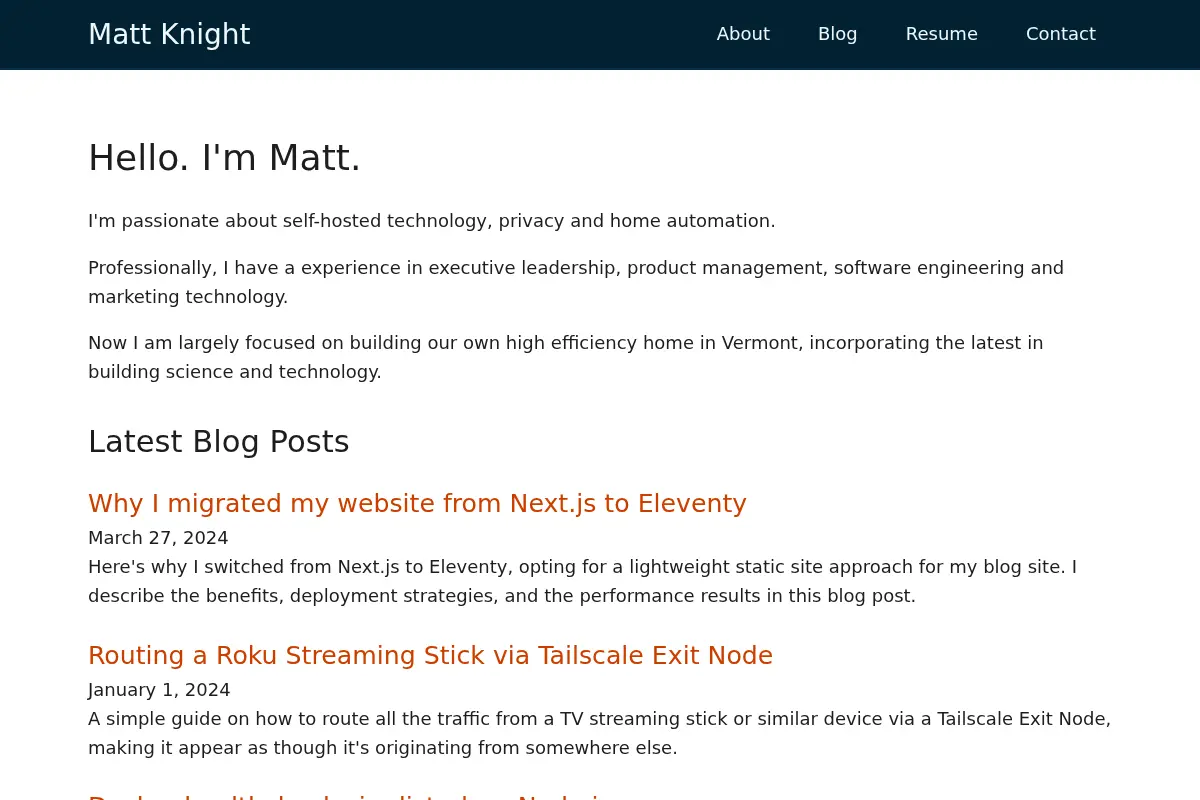Open the Matt Knight site title link

coord(169,34)
